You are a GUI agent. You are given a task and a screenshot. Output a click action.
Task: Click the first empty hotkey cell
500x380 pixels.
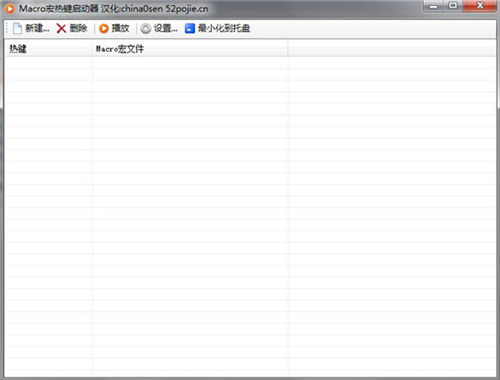click(49, 63)
